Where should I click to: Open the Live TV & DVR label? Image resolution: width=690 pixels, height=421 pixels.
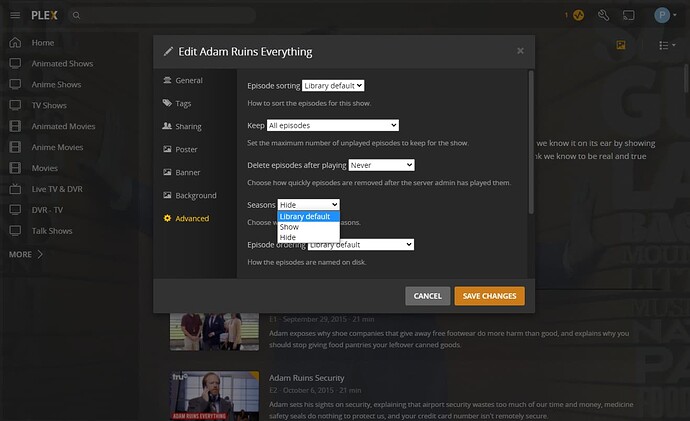coord(57,189)
